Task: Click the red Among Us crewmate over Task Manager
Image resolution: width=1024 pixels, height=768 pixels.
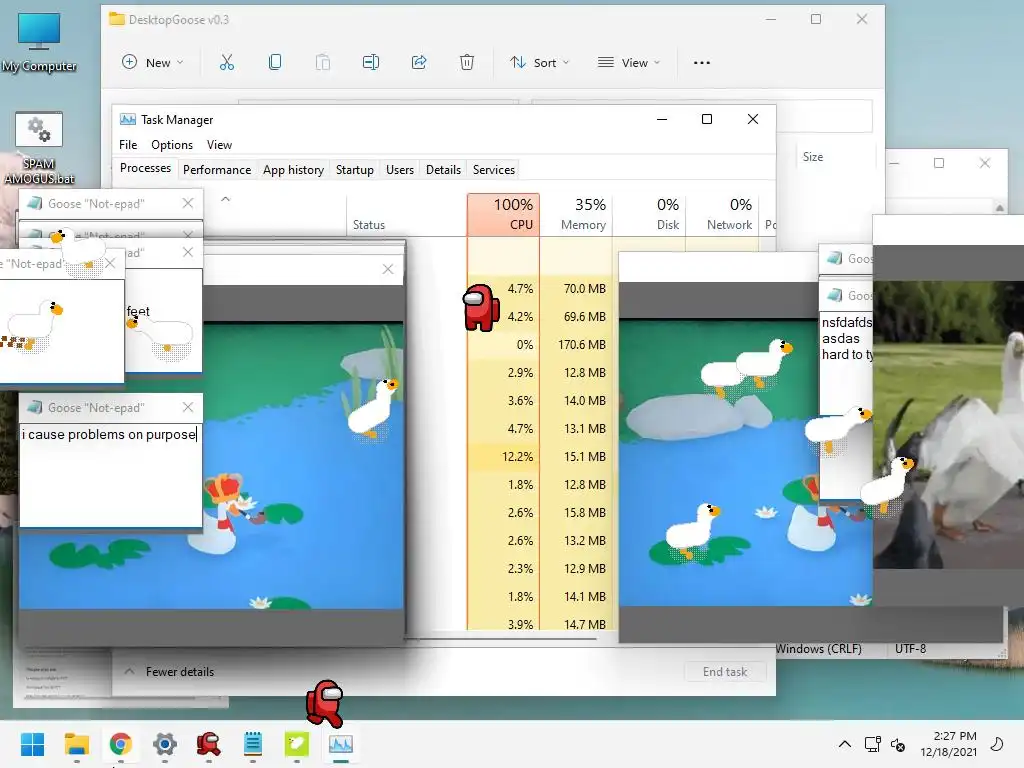Action: (x=481, y=307)
